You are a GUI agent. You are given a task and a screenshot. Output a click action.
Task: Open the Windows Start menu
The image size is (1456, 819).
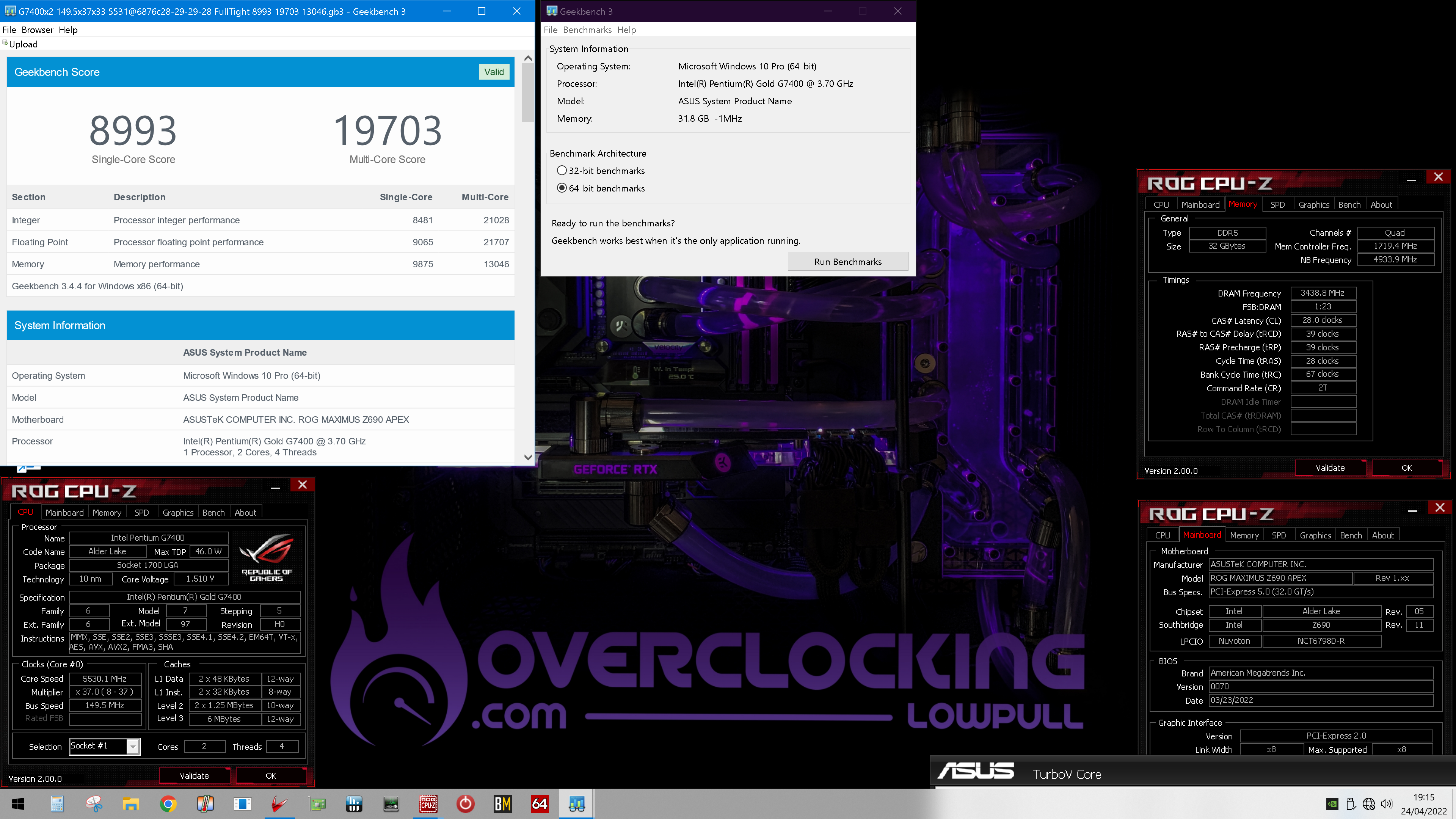(18, 803)
